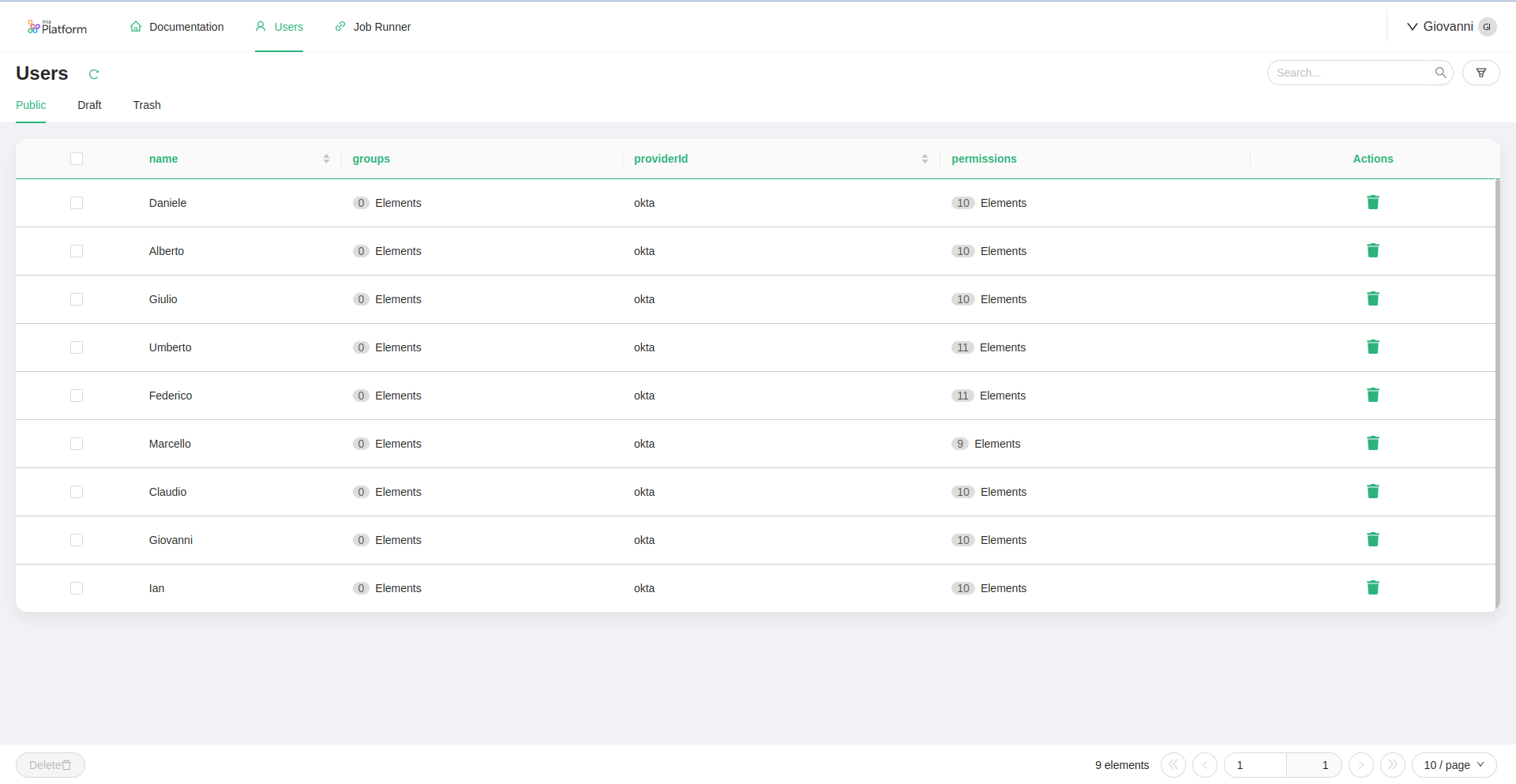Check the row checkbox for Federico
This screenshot has width=1516, height=784.
coord(77,395)
